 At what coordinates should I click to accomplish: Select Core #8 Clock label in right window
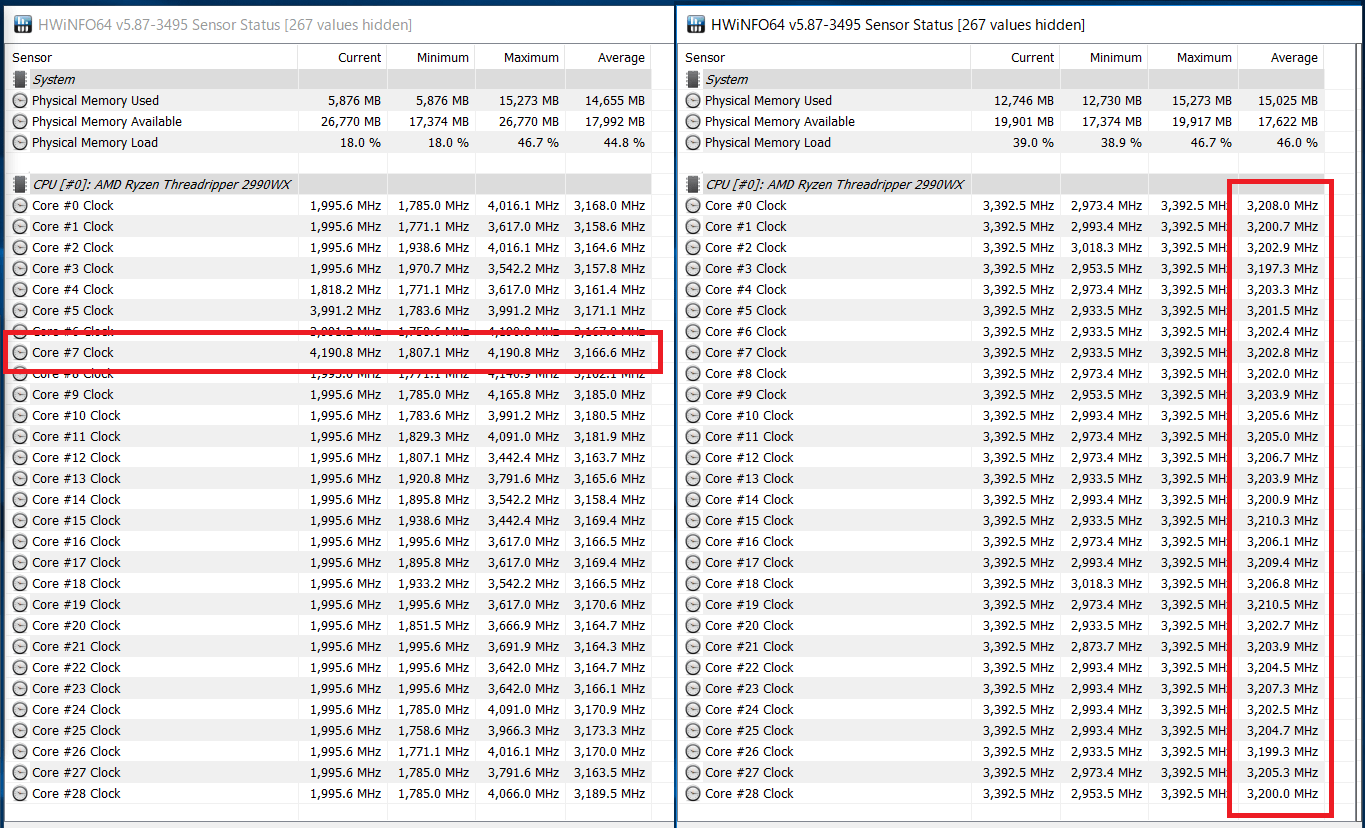click(x=745, y=373)
